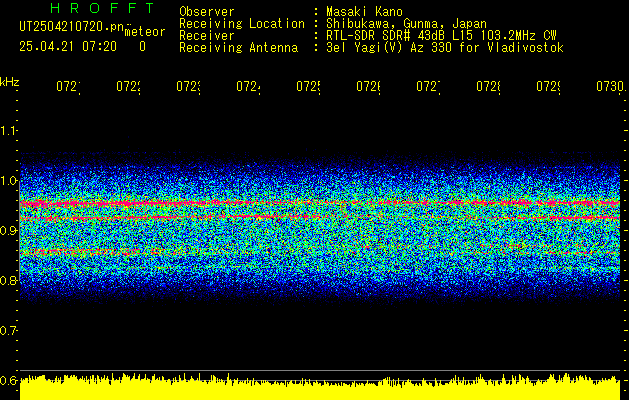Click the Observer label
The height and width of the screenshot is (400, 629).
(207, 11)
